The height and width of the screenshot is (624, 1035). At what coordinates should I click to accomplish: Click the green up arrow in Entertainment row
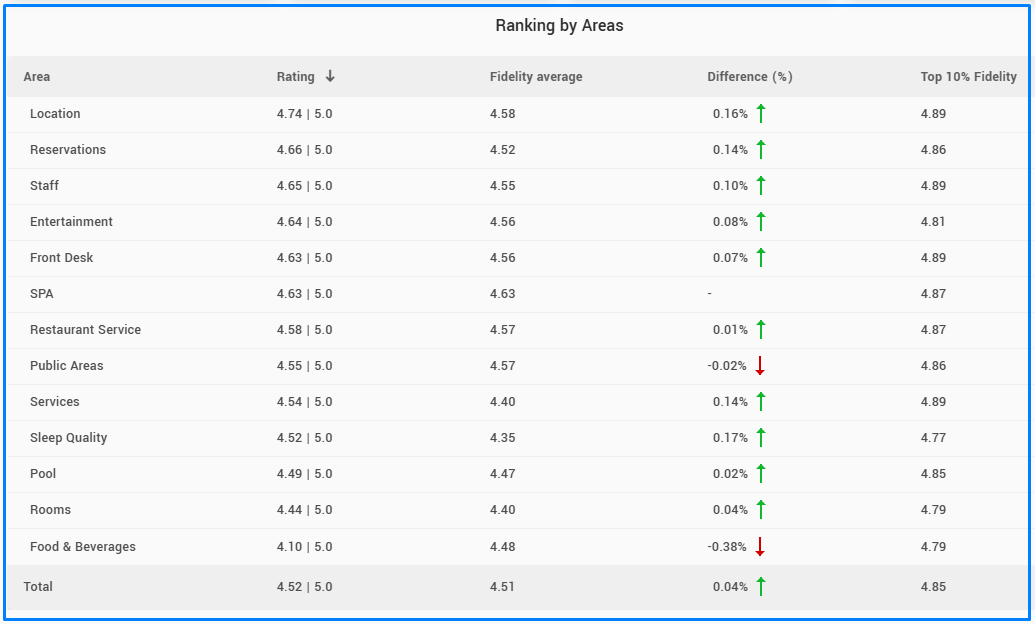[x=760, y=222]
